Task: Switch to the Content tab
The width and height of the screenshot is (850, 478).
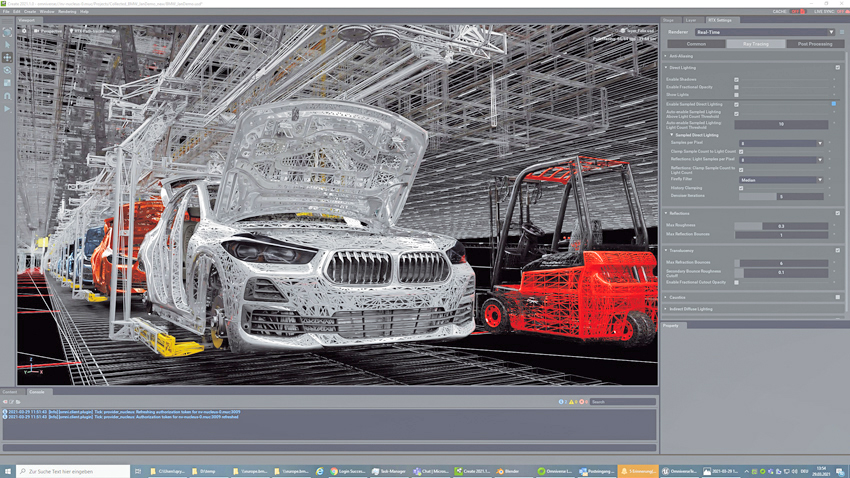Action: (10, 392)
